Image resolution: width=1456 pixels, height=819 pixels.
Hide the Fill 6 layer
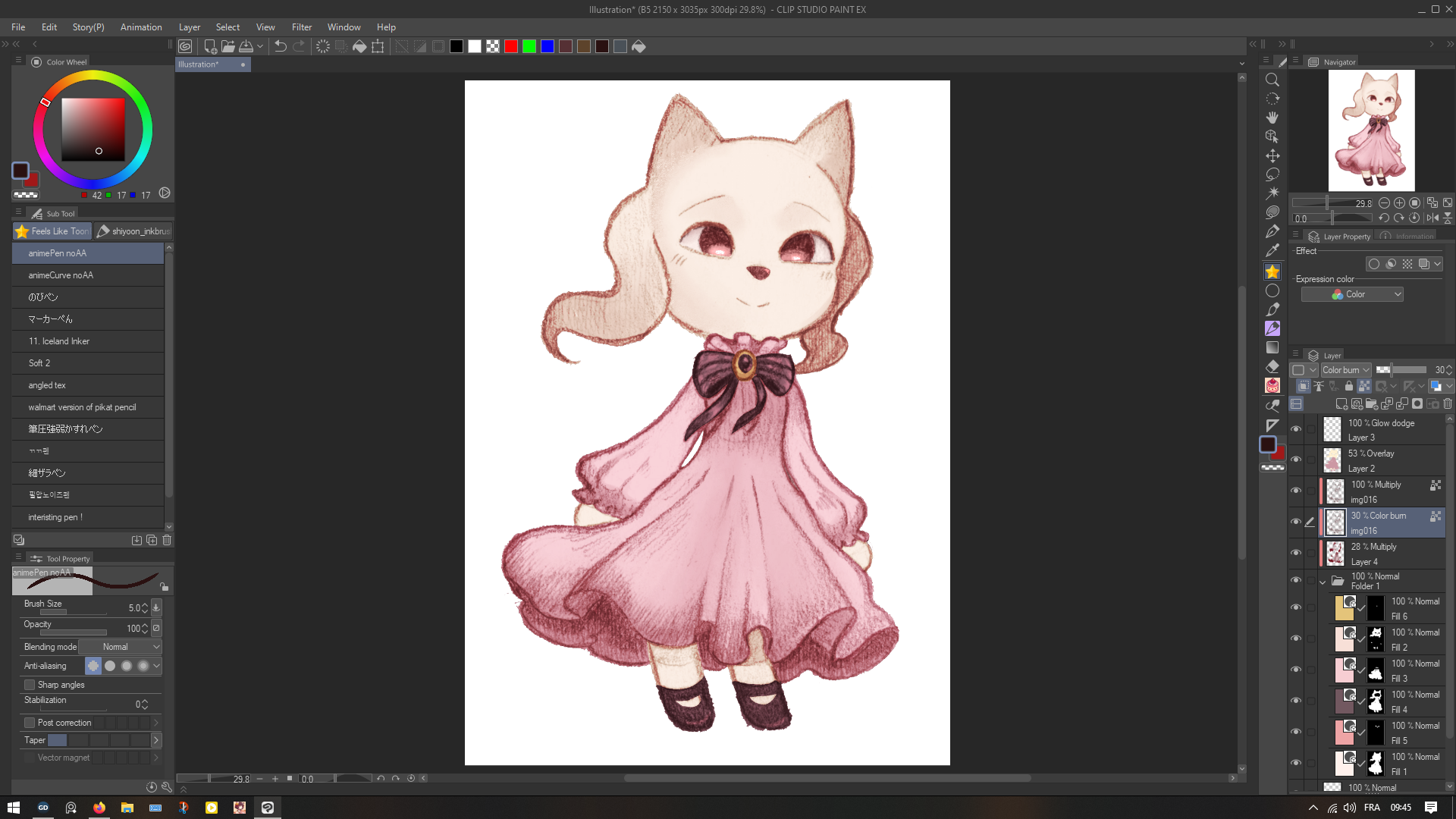click(1296, 607)
